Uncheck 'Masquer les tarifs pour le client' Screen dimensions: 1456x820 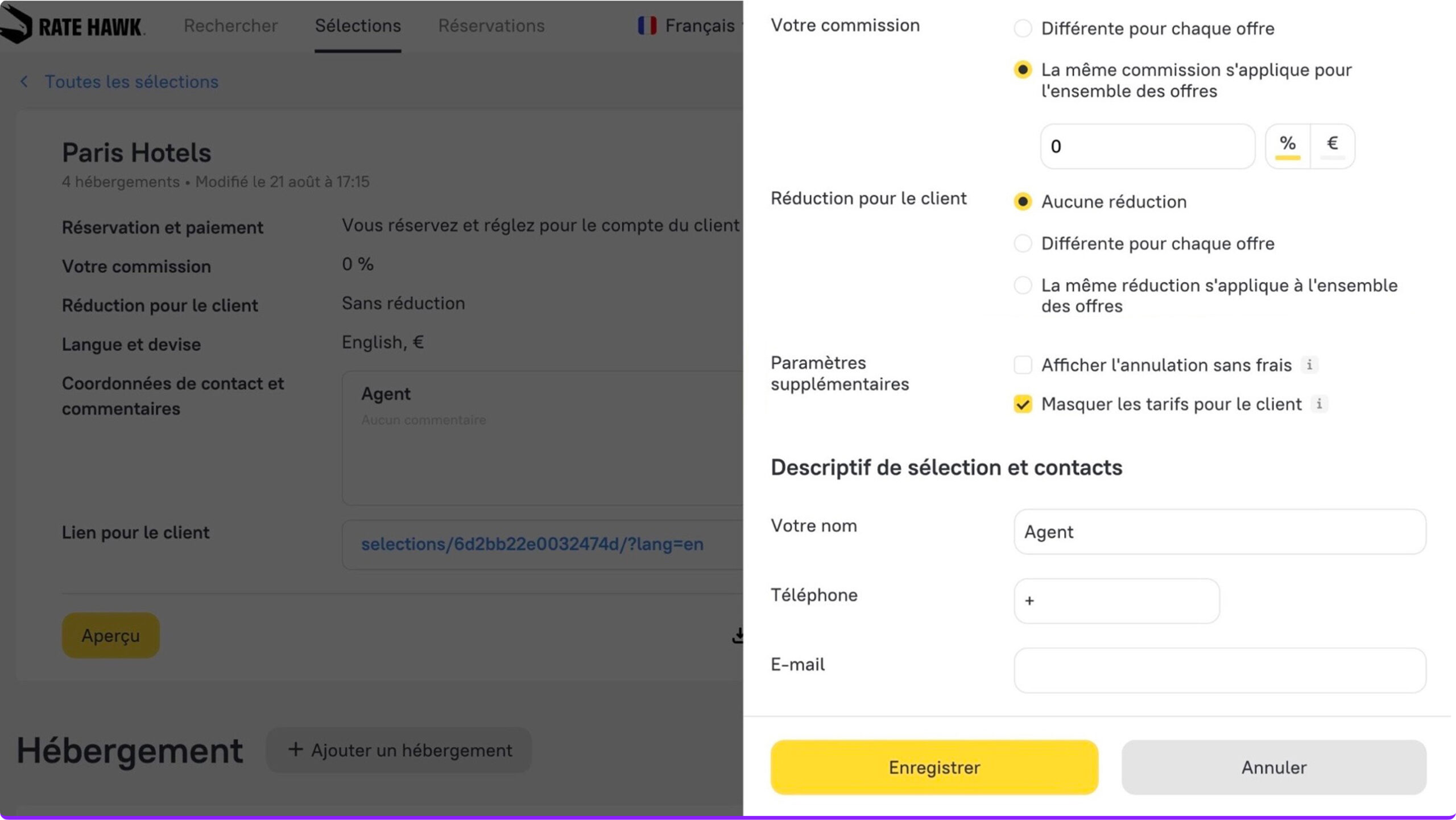(x=1023, y=404)
